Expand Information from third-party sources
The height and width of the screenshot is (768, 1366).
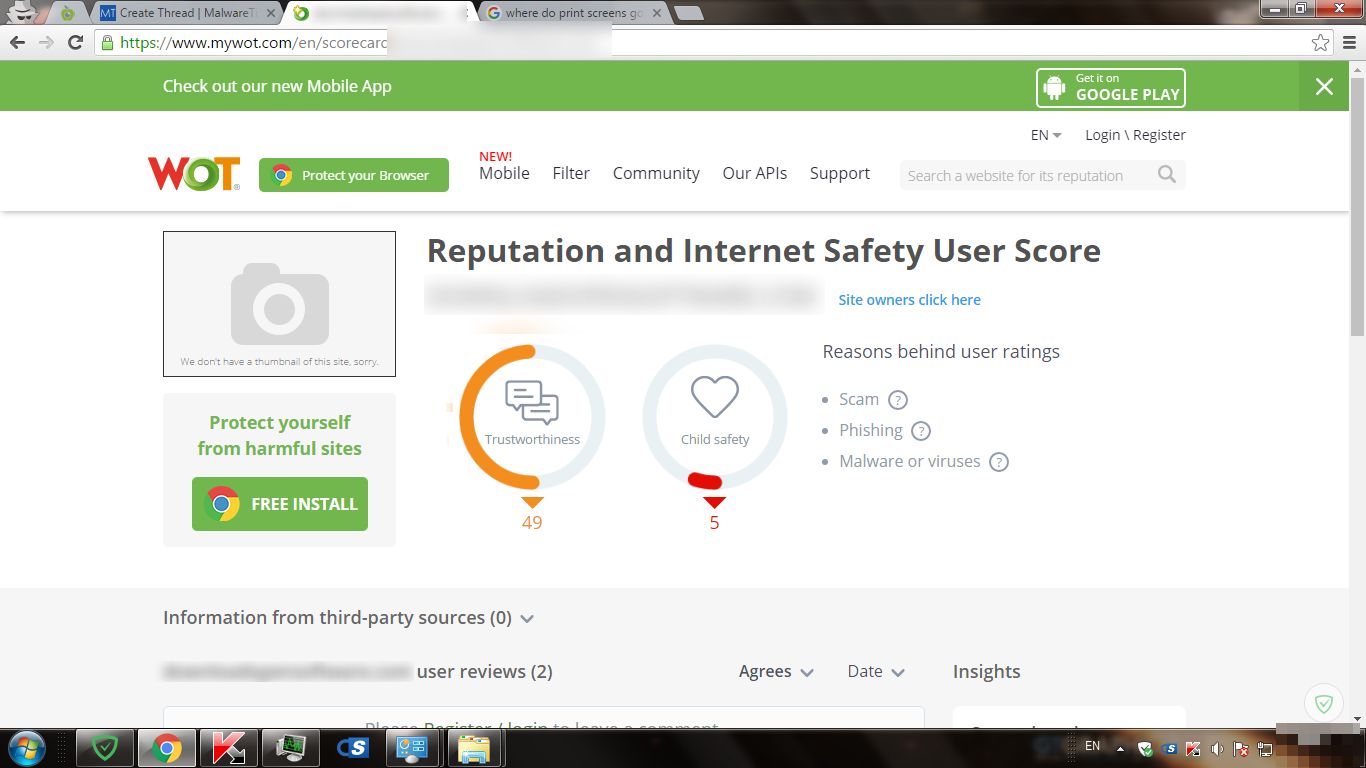coord(349,618)
